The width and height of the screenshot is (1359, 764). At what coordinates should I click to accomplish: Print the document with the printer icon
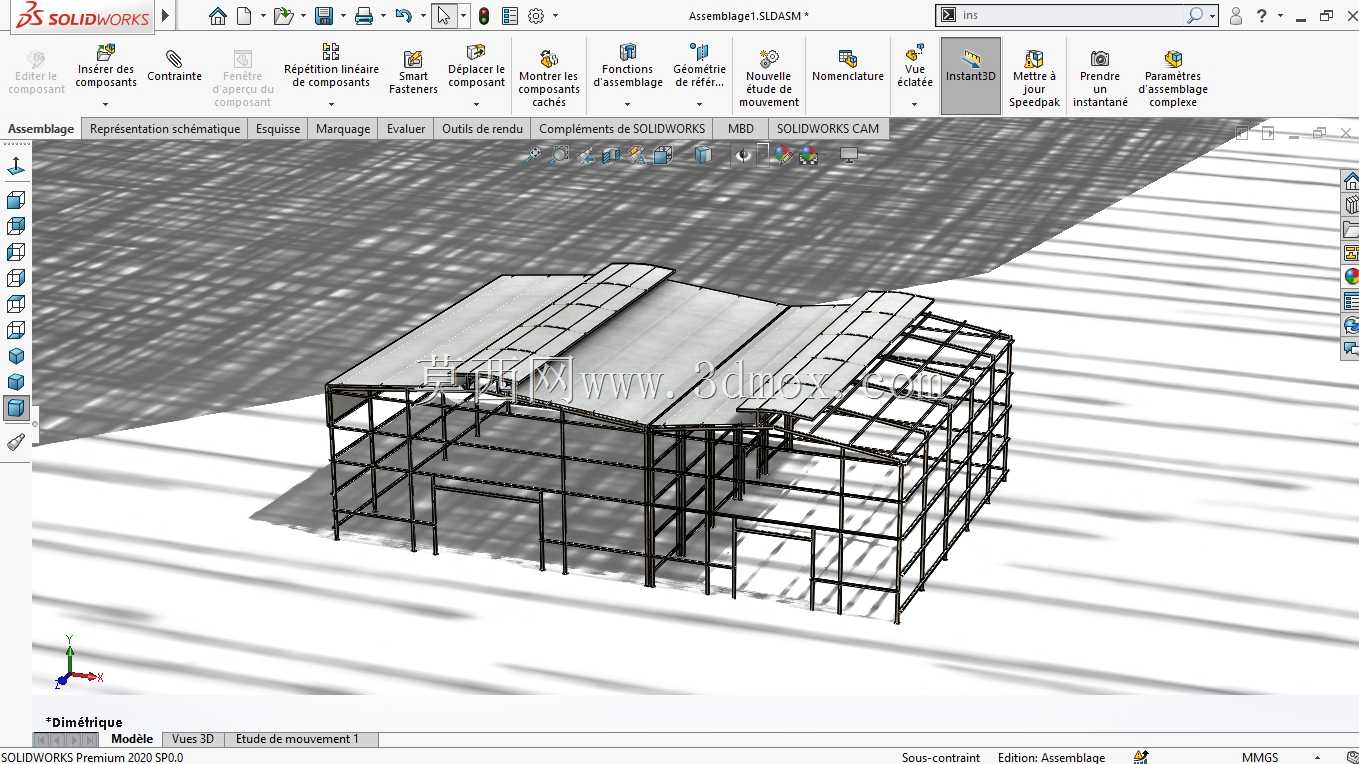coord(364,16)
